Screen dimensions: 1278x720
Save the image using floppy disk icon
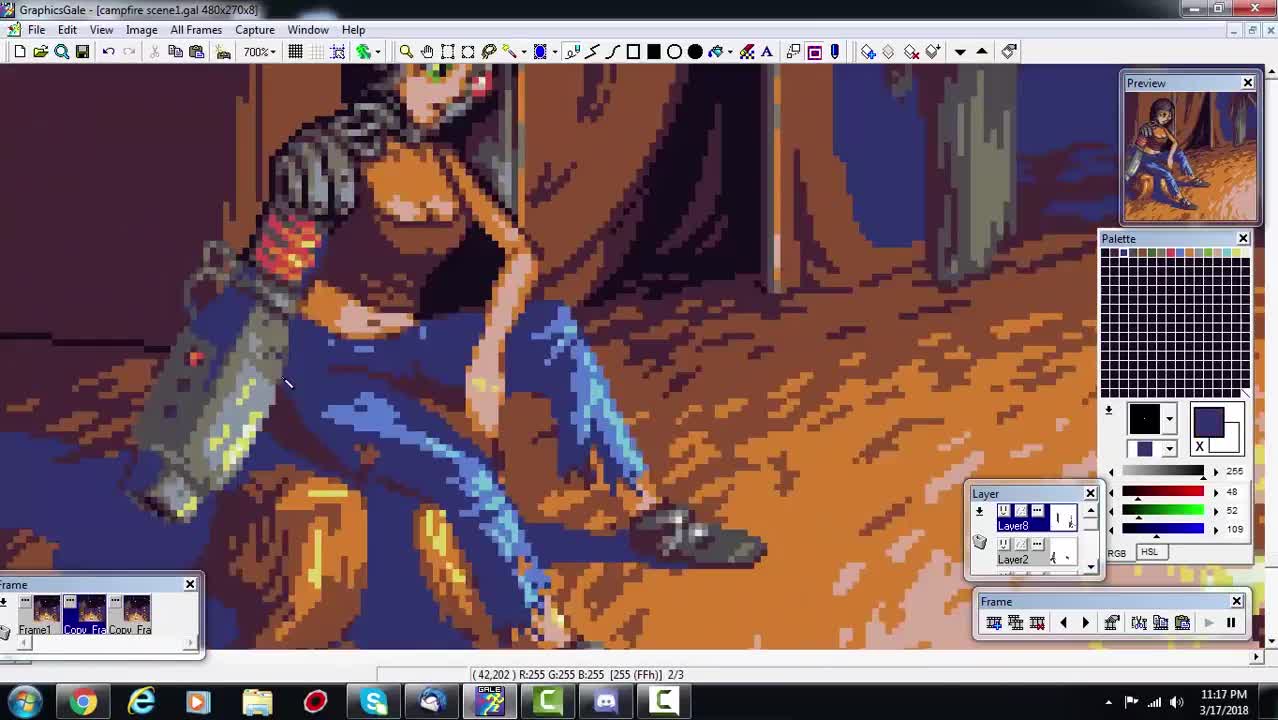tap(82, 52)
